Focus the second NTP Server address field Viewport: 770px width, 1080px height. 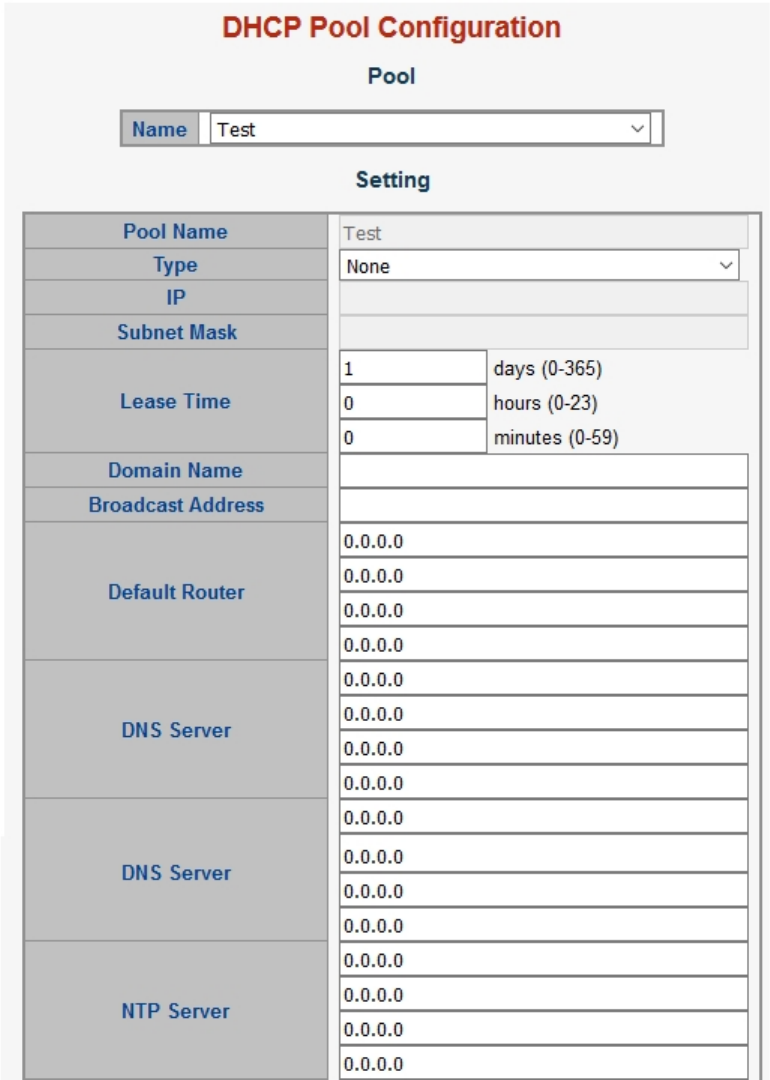(x=543, y=995)
